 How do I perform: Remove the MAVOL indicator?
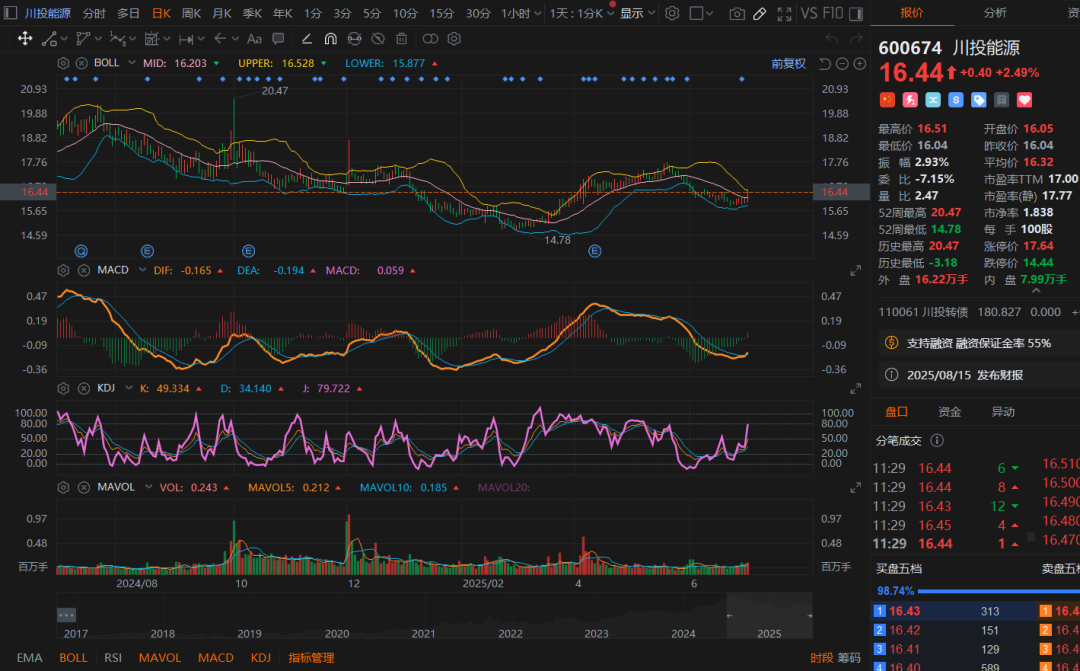pyautogui.click(x=84, y=488)
